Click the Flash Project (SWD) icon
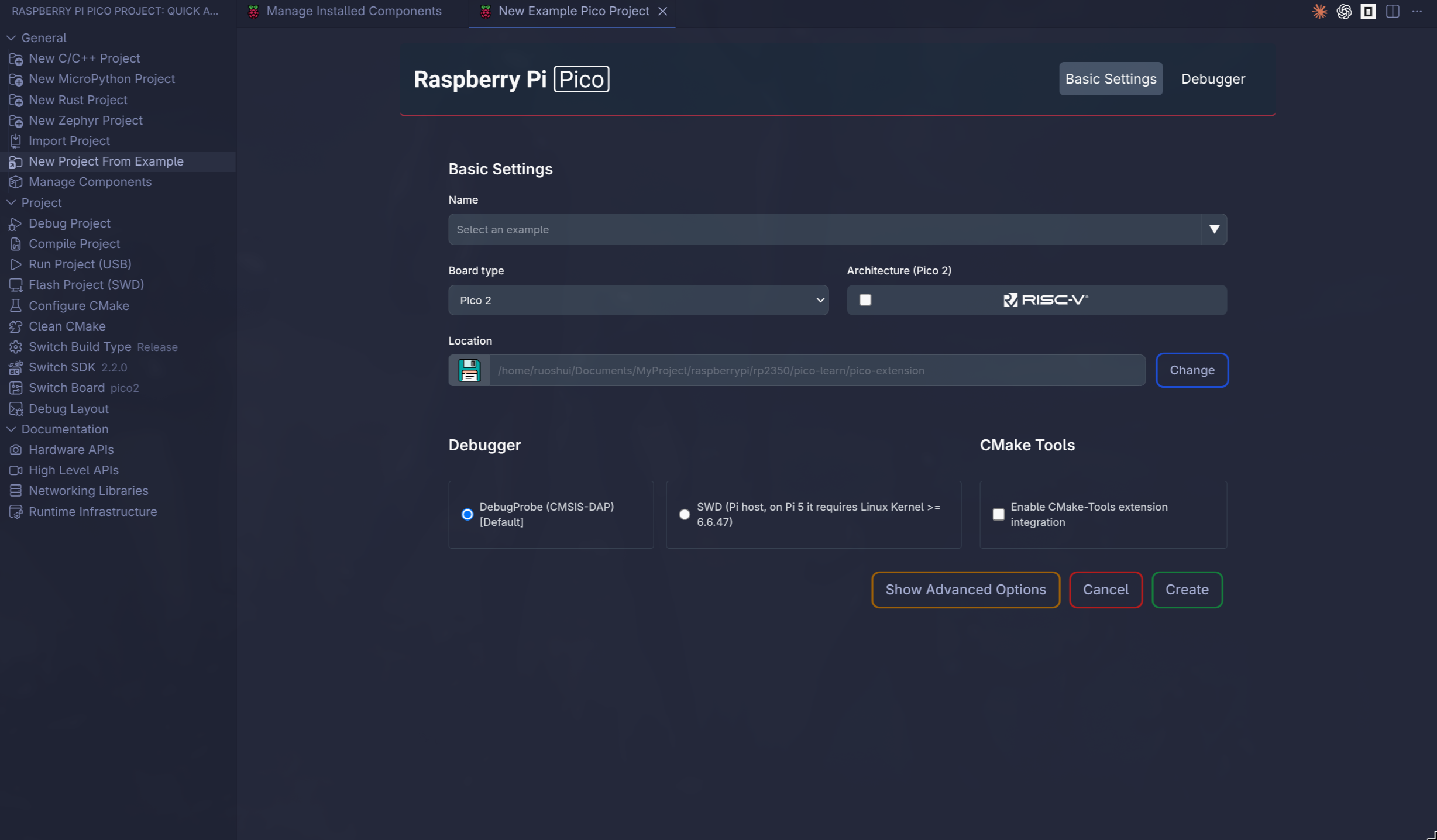 click(x=16, y=285)
